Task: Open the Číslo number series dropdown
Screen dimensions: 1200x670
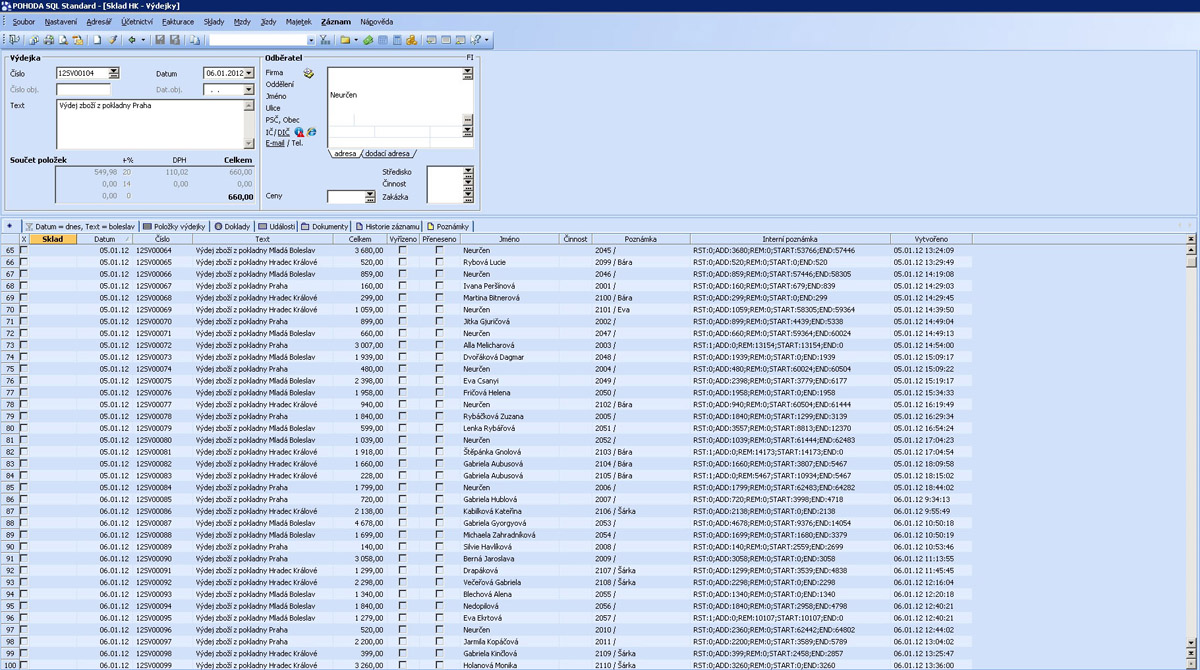Action: [x=114, y=73]
